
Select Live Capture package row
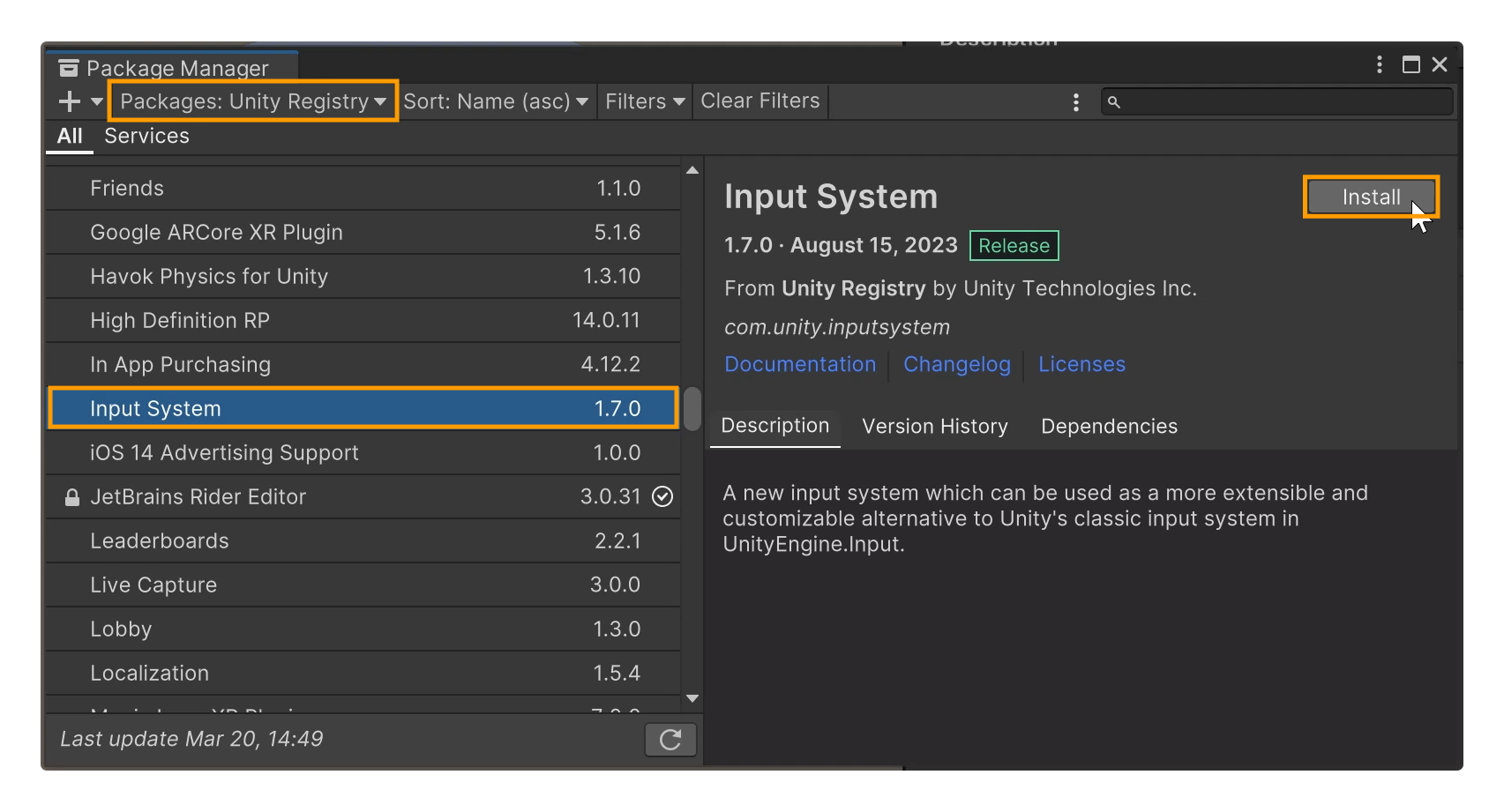363,585
